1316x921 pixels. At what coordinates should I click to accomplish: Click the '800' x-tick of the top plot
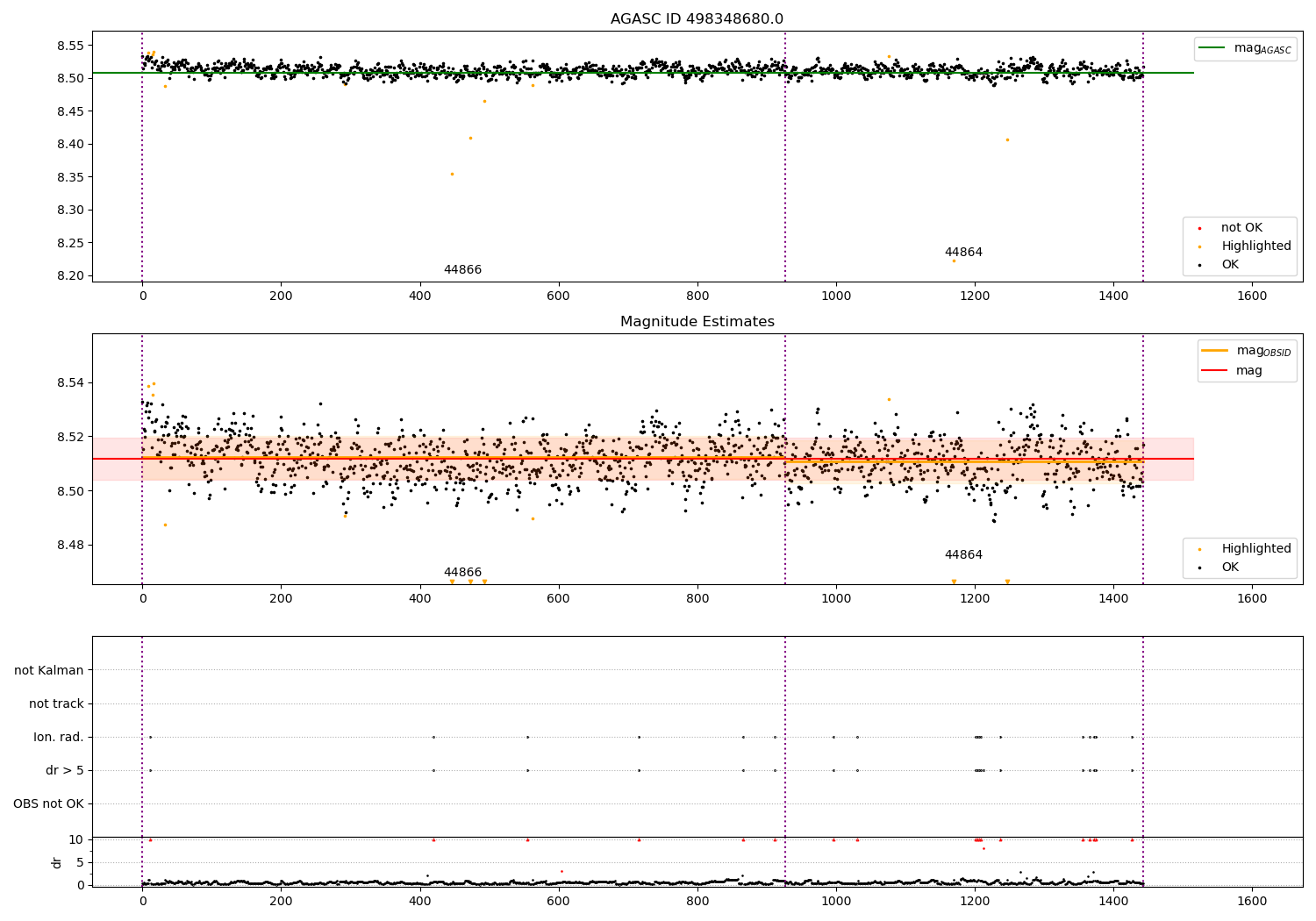click(x=697, y=296)
